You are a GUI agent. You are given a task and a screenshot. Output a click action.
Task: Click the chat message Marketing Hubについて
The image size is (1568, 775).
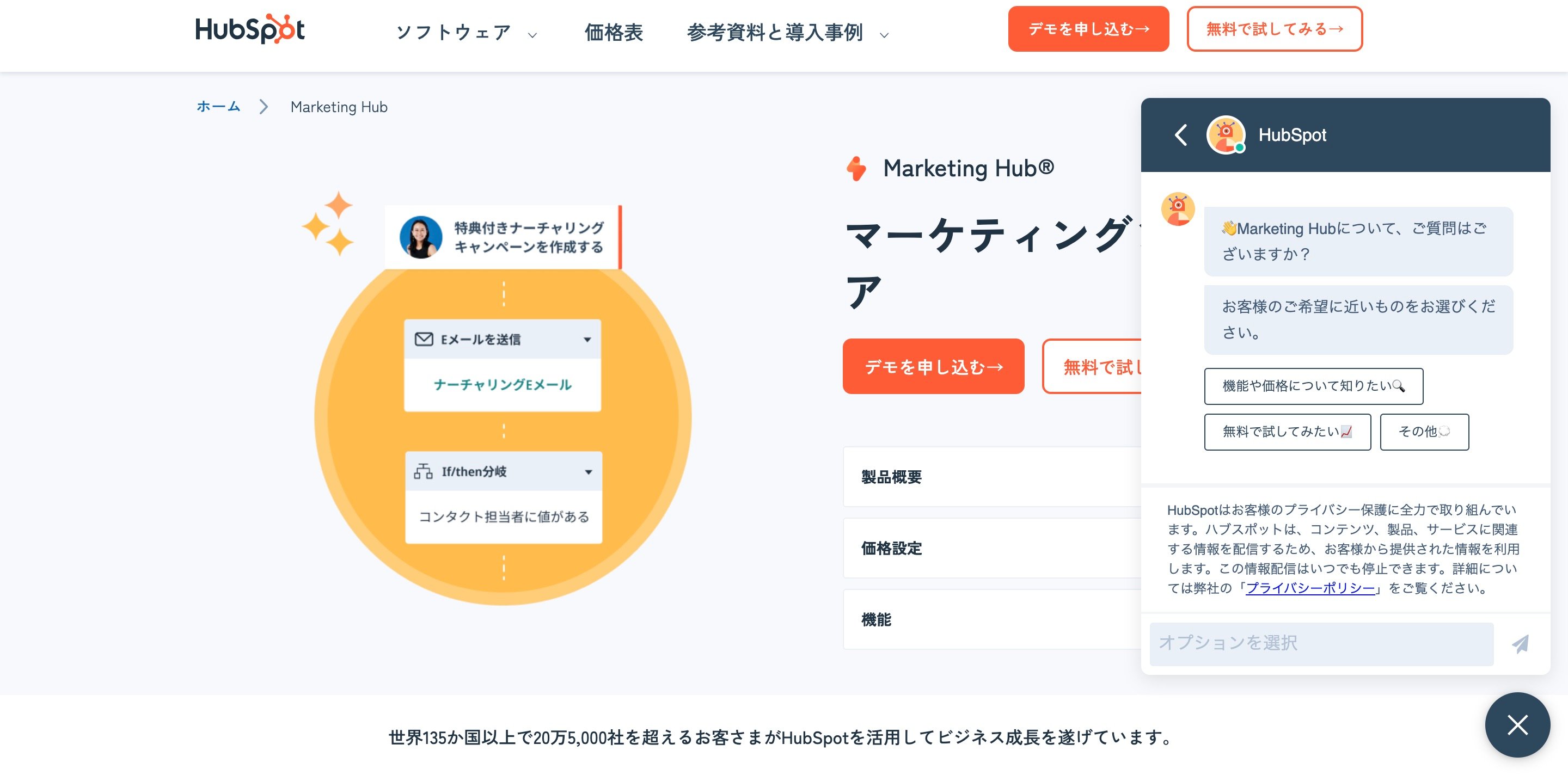(1358, 241)
